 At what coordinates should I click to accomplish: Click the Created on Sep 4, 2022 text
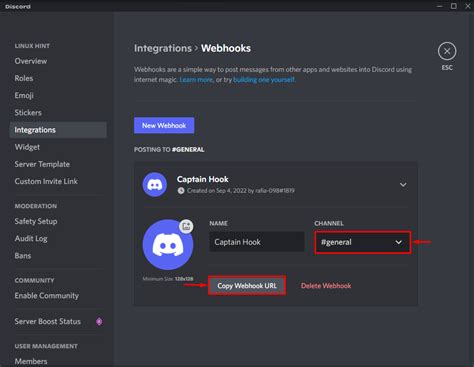click(240, 191)
